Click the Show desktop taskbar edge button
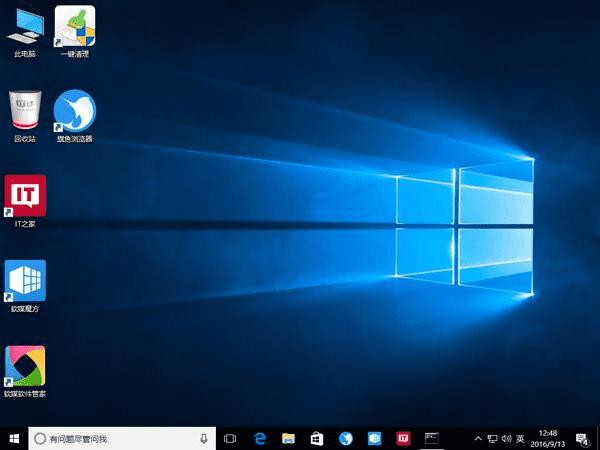This screenshot has height=450, width=600. [598, 439]
